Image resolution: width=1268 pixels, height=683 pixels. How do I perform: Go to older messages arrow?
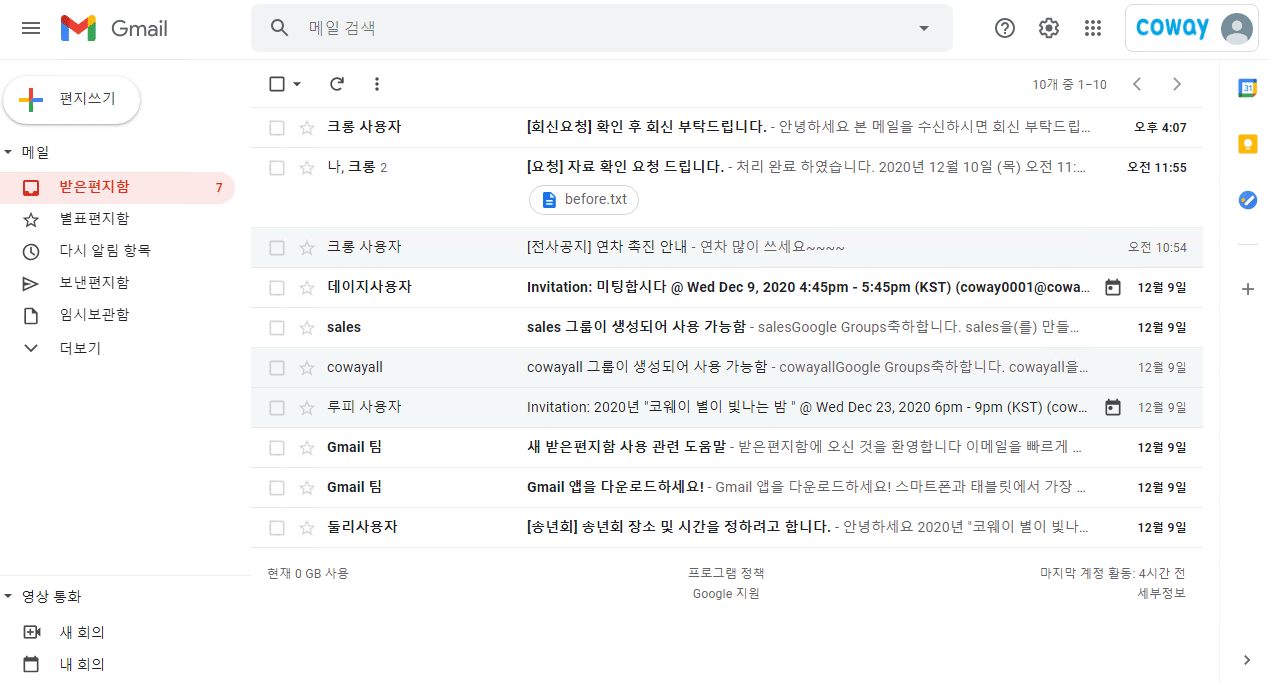click(1177, 84)
